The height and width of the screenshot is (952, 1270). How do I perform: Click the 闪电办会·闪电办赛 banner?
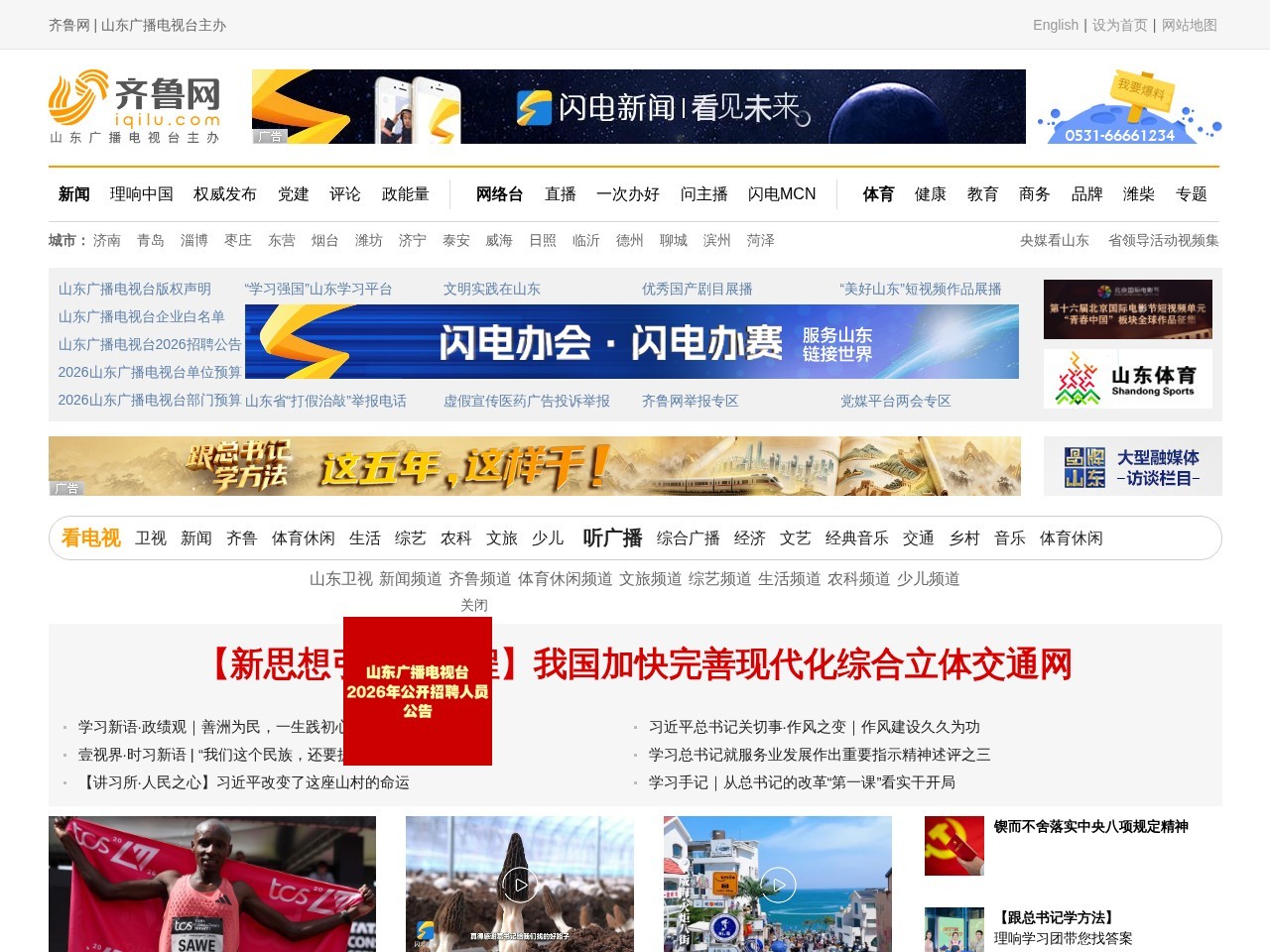[x=635, y=342]
